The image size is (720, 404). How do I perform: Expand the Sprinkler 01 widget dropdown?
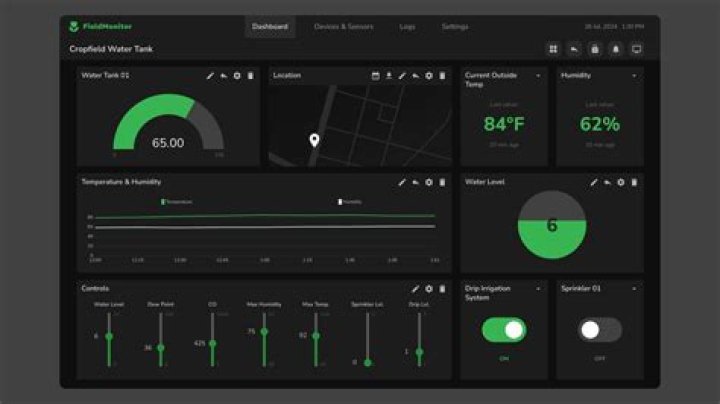634,289
